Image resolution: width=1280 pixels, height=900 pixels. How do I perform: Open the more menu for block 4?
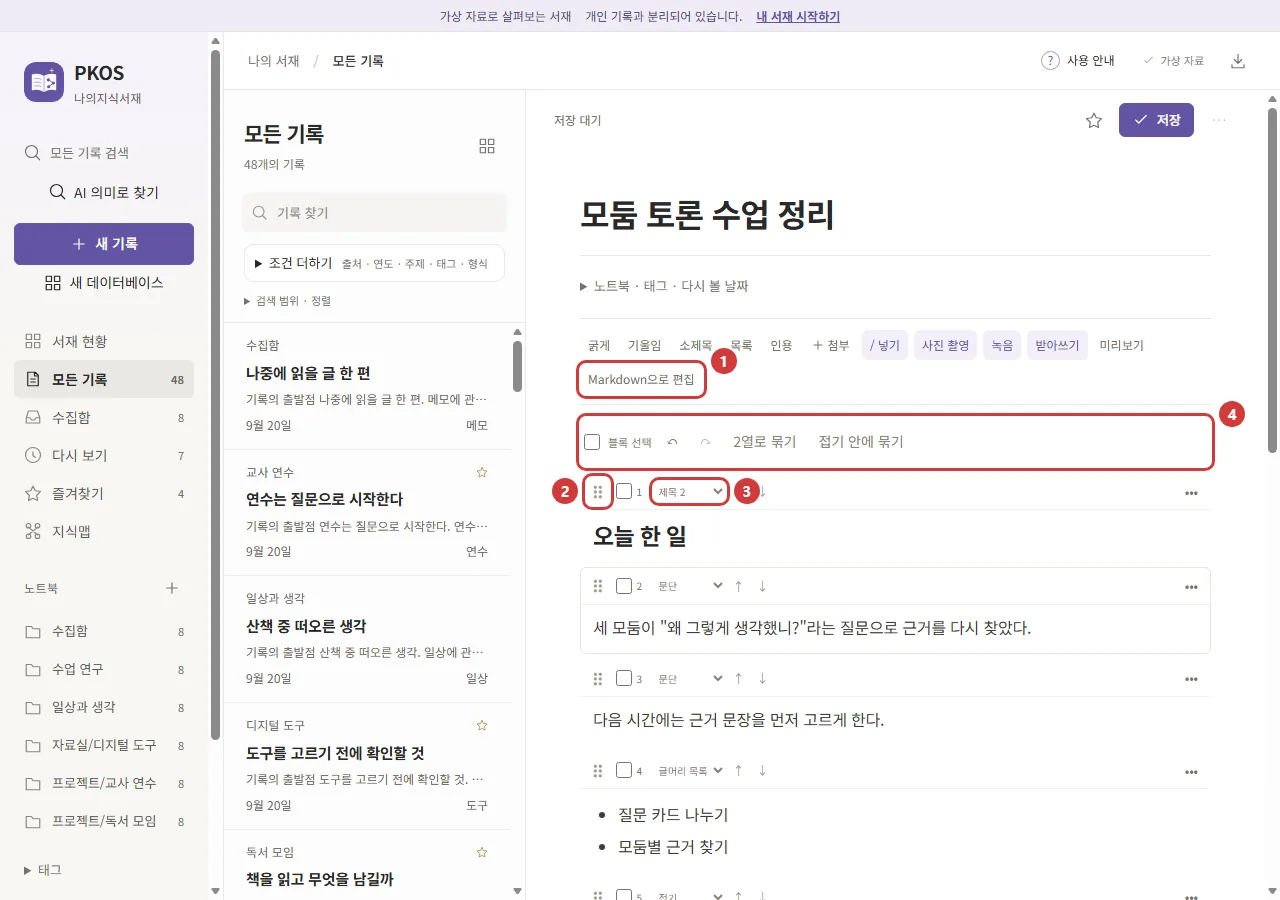coord(1191,772)
